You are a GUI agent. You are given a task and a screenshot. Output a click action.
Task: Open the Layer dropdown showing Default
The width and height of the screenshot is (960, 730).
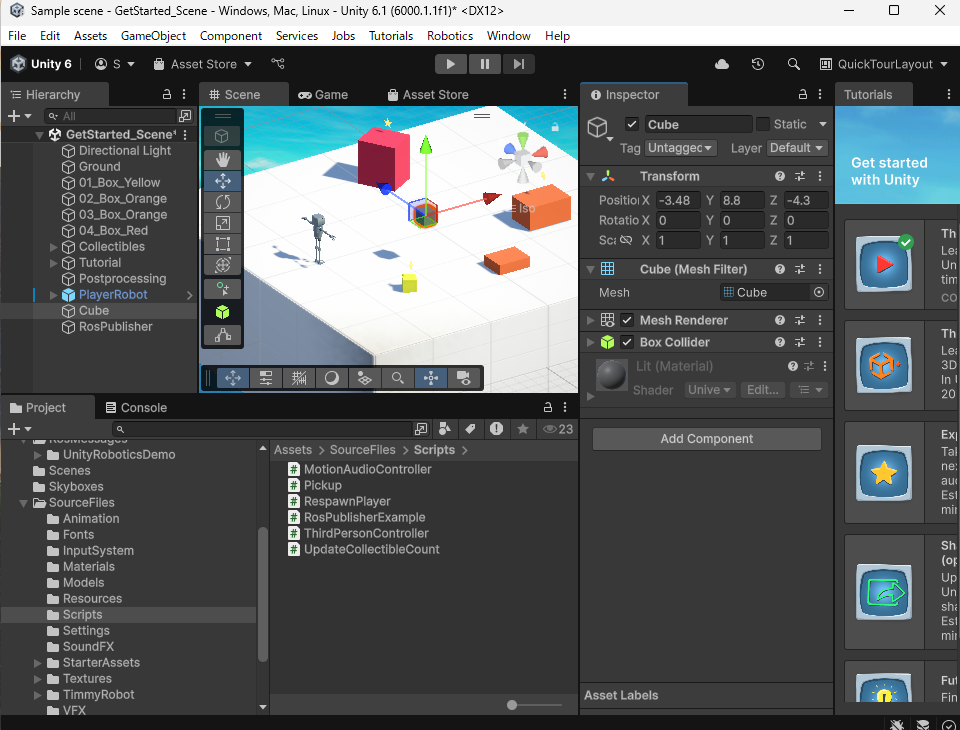tap(797, 148)
